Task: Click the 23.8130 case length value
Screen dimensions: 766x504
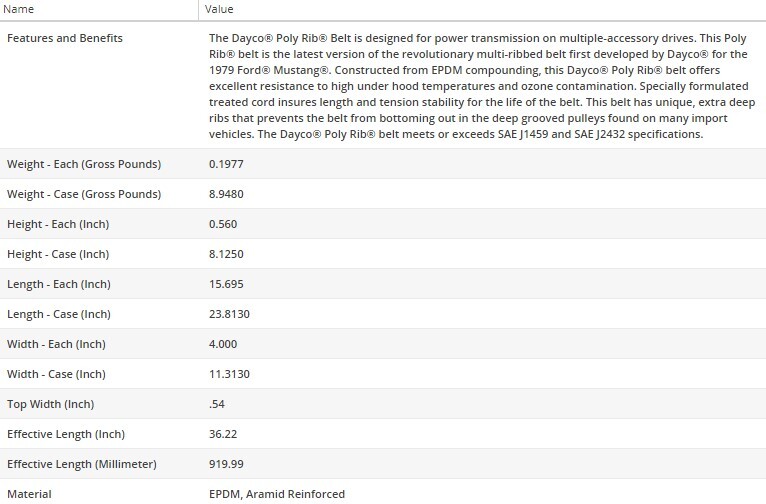Action: pyautogui.click(x=229, y=314)
